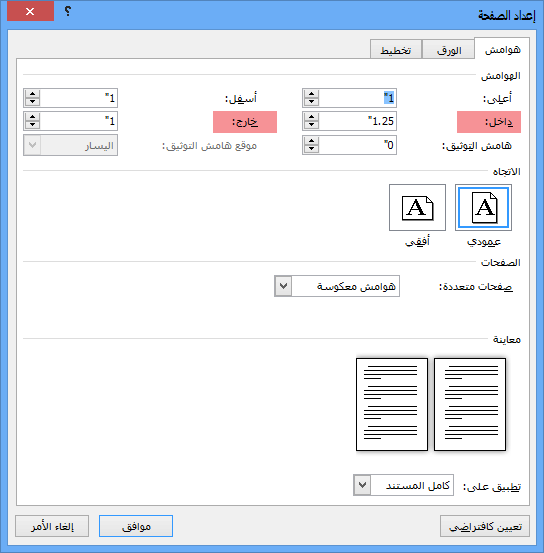The image size is (544, 553).
Task: Switch to the paper (الورق) tab
Action: pos(449,50)
